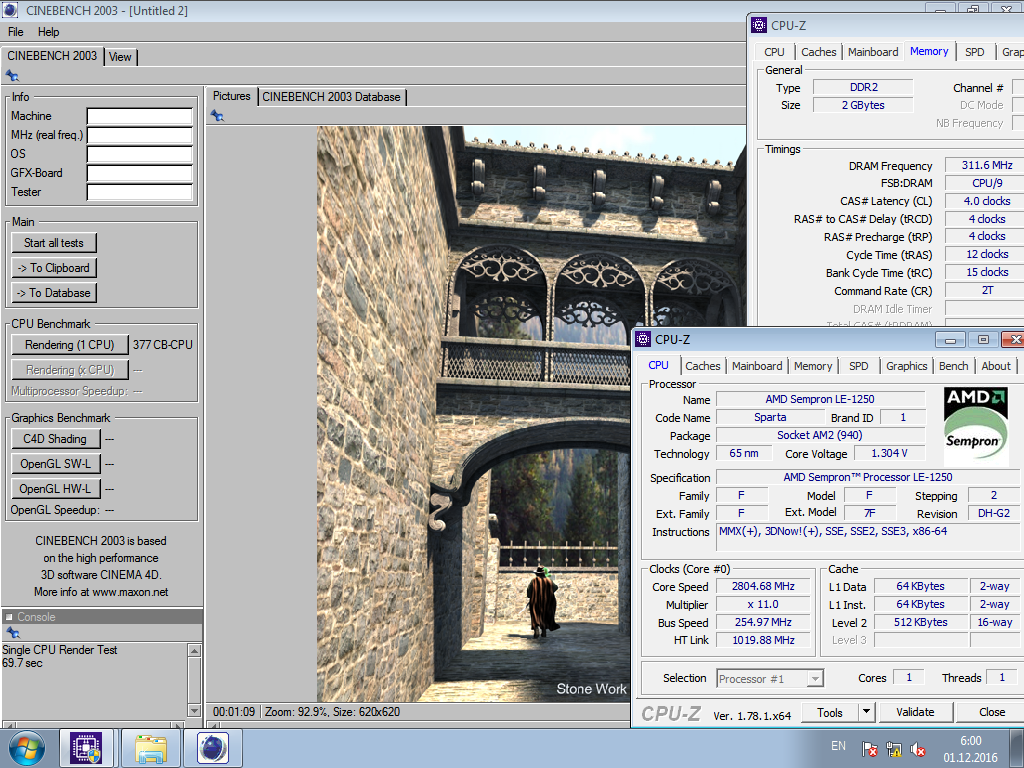Viewport: 1024px width, 768px height.
Task: Click the rendered Stone Work picture
Action: click(531, 414)
